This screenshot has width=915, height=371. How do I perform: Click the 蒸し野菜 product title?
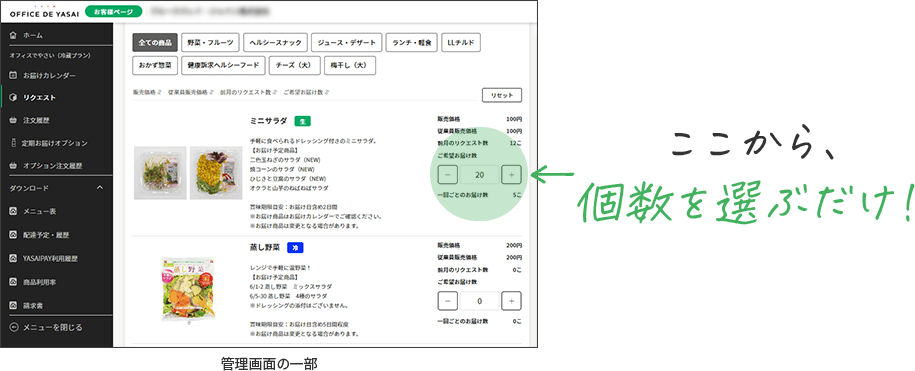point(265,247)
